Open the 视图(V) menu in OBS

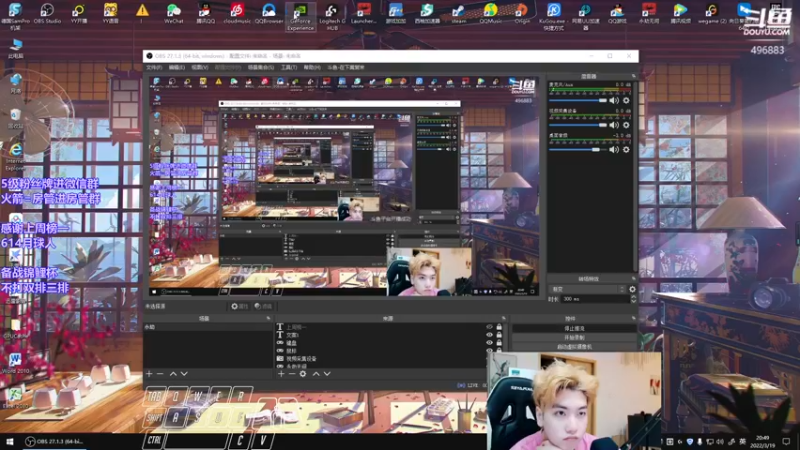[x=199, y=67]
